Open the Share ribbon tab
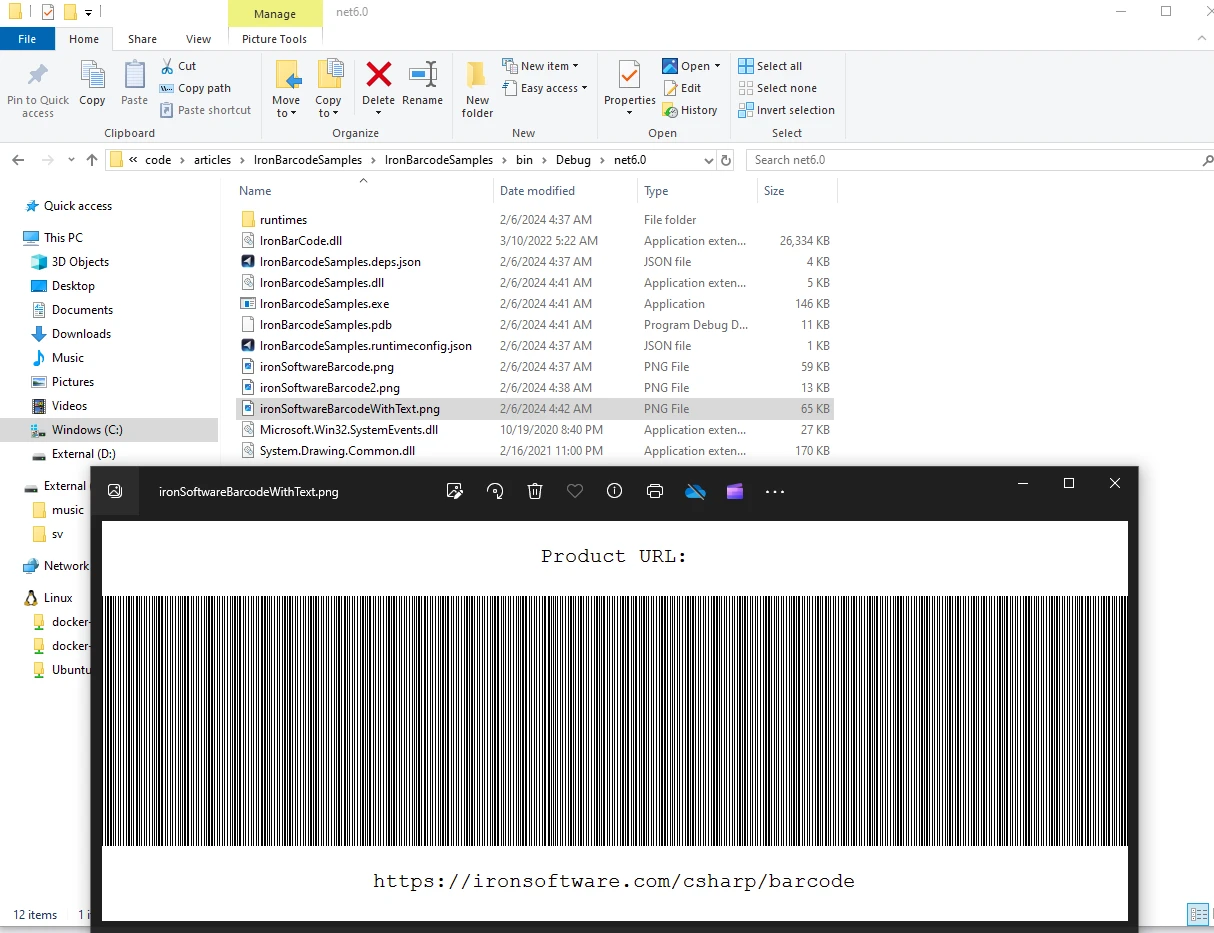Viewport: 1214px width, 933px height. tap(142, 39)
